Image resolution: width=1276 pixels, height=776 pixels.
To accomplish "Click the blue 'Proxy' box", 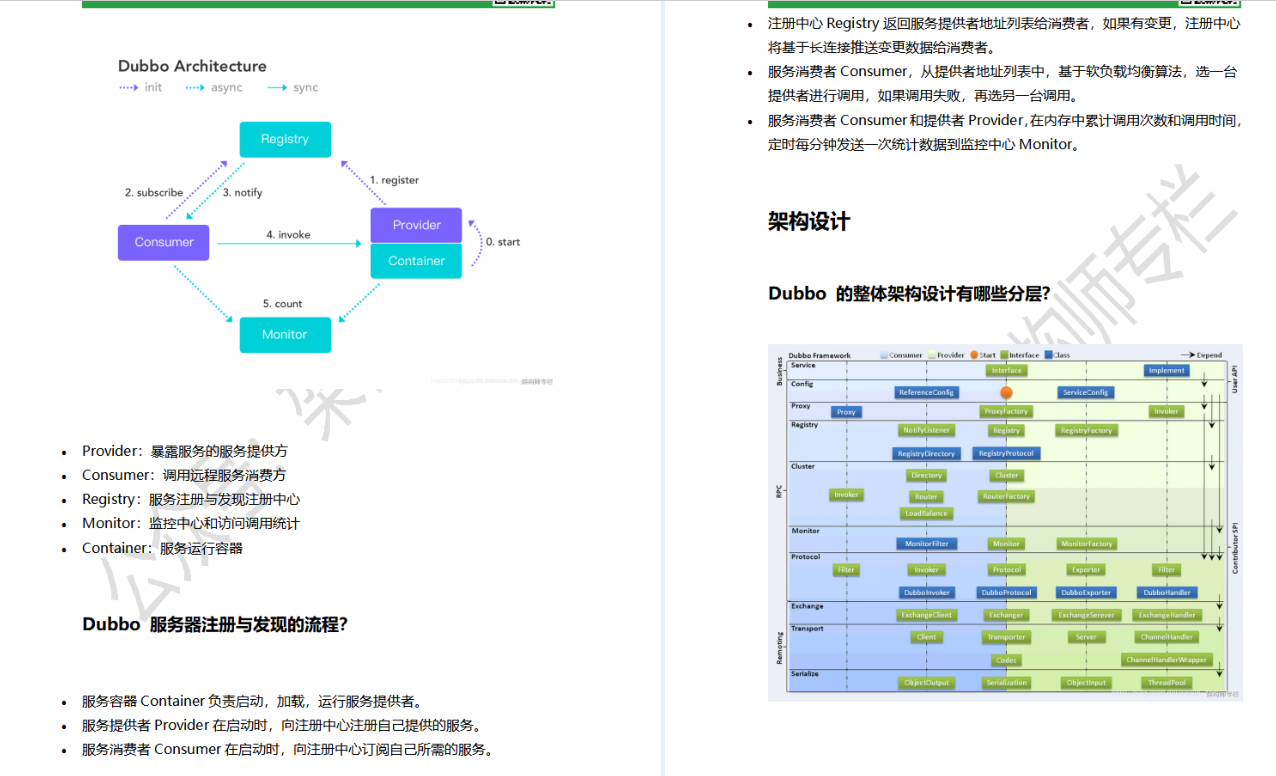I will 846,412.
